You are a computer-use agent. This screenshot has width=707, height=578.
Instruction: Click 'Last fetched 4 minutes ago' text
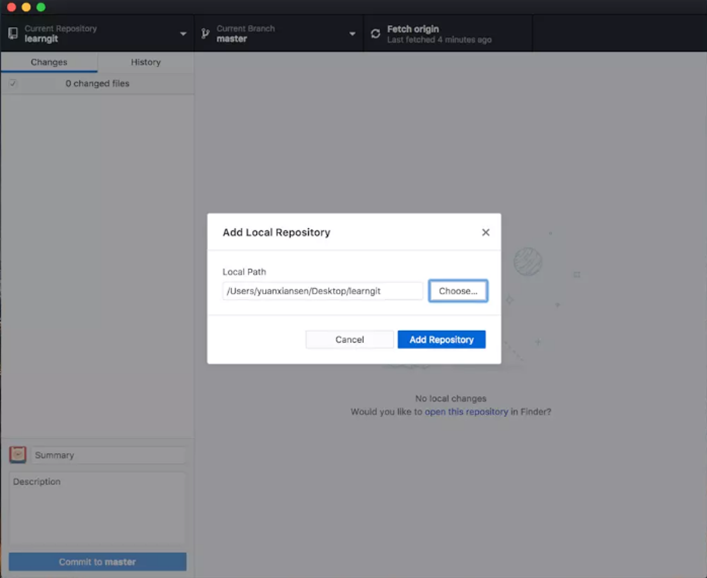pos(439,40)
